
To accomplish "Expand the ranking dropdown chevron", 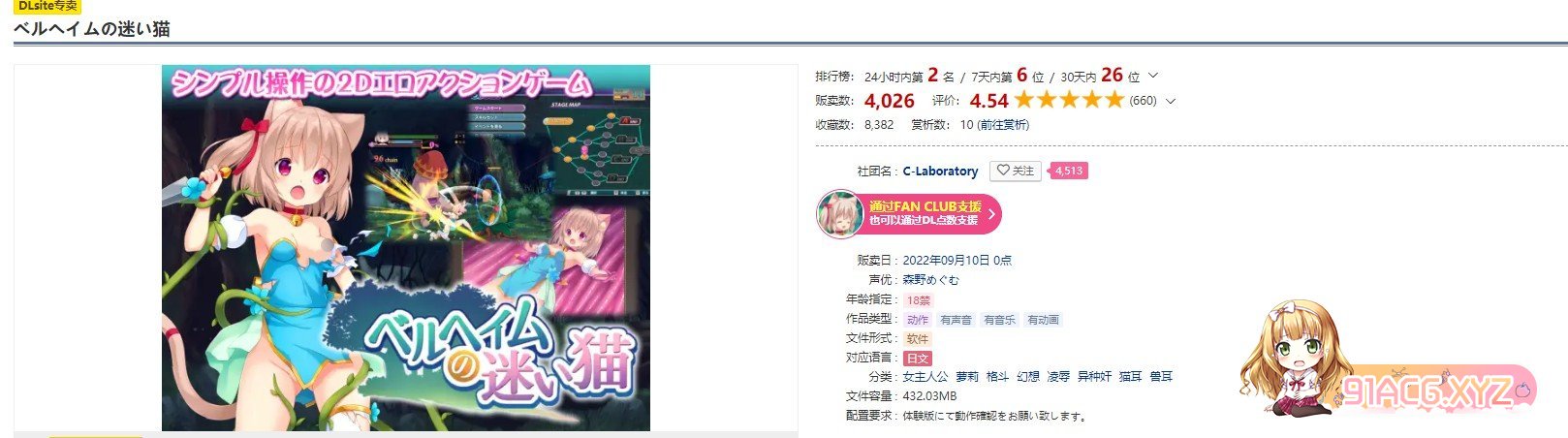I will point(1153,76).
